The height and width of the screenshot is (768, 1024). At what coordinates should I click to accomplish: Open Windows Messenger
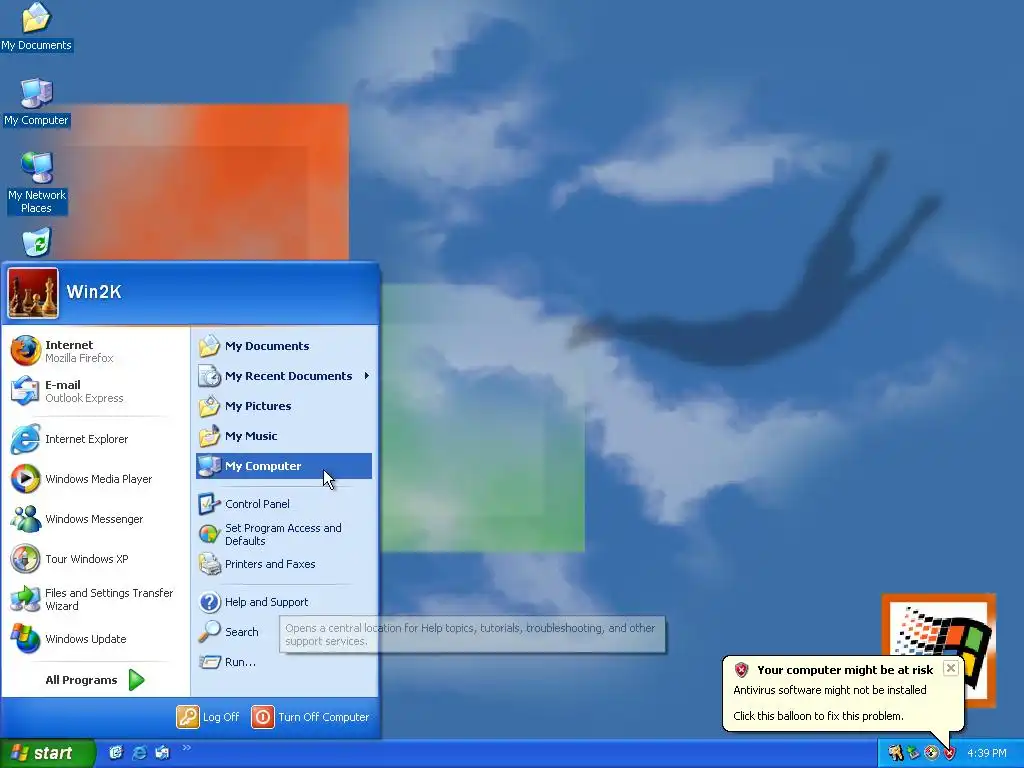pos(95,519)
